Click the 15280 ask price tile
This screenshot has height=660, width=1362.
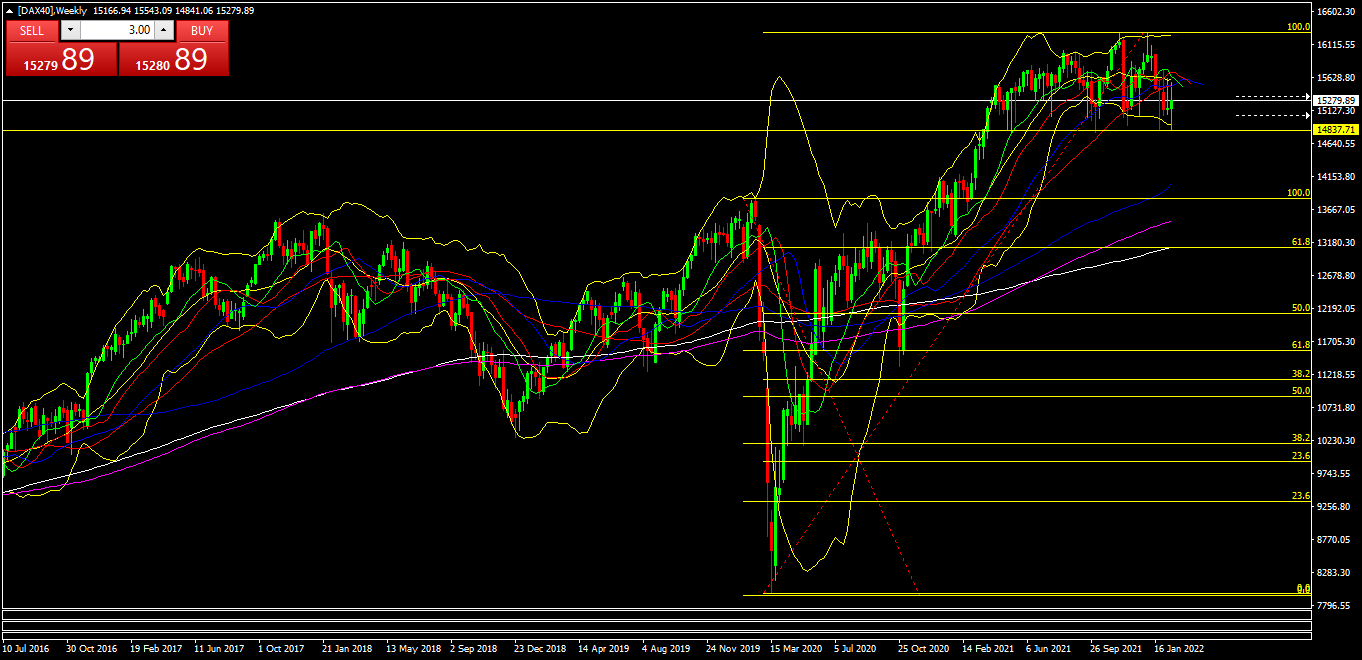coord(173,60)
